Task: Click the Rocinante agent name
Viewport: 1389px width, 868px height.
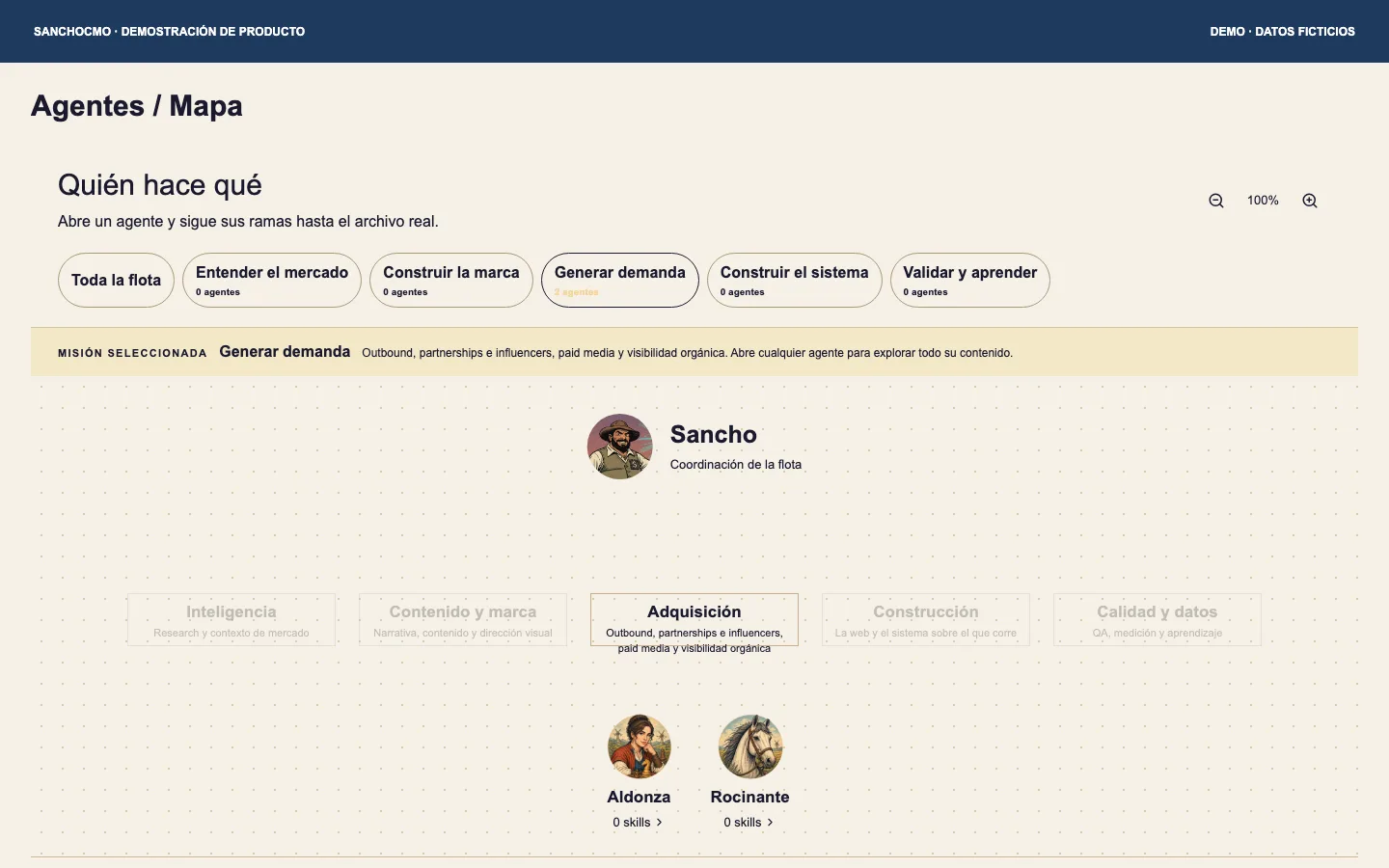Action: [x=750, y=797]
